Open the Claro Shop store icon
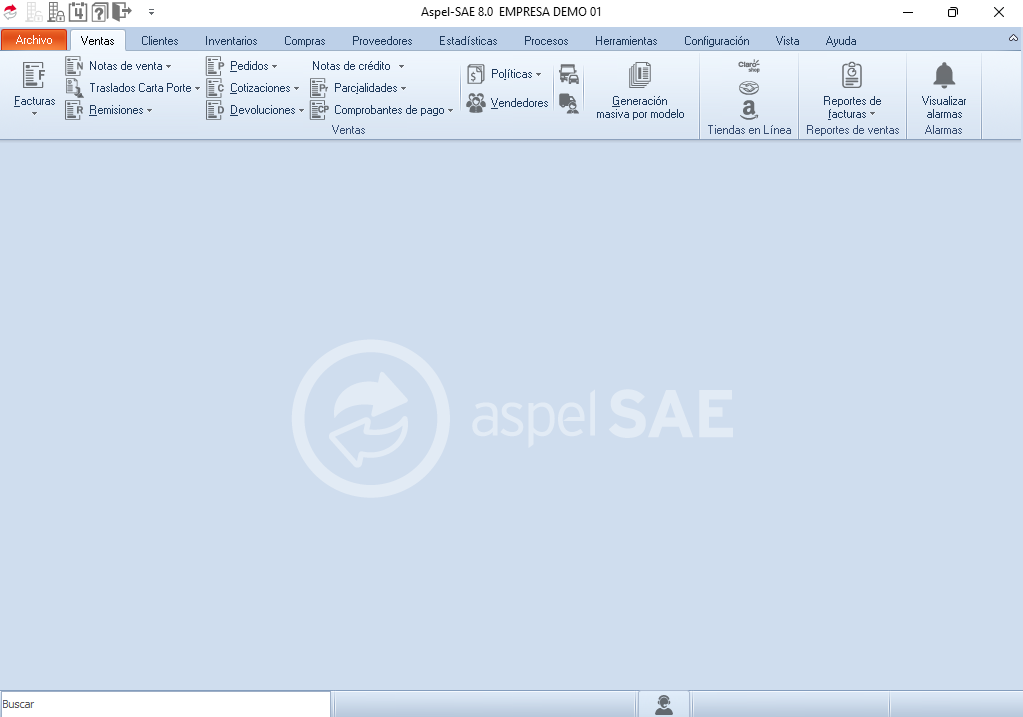 click(749, 66)
